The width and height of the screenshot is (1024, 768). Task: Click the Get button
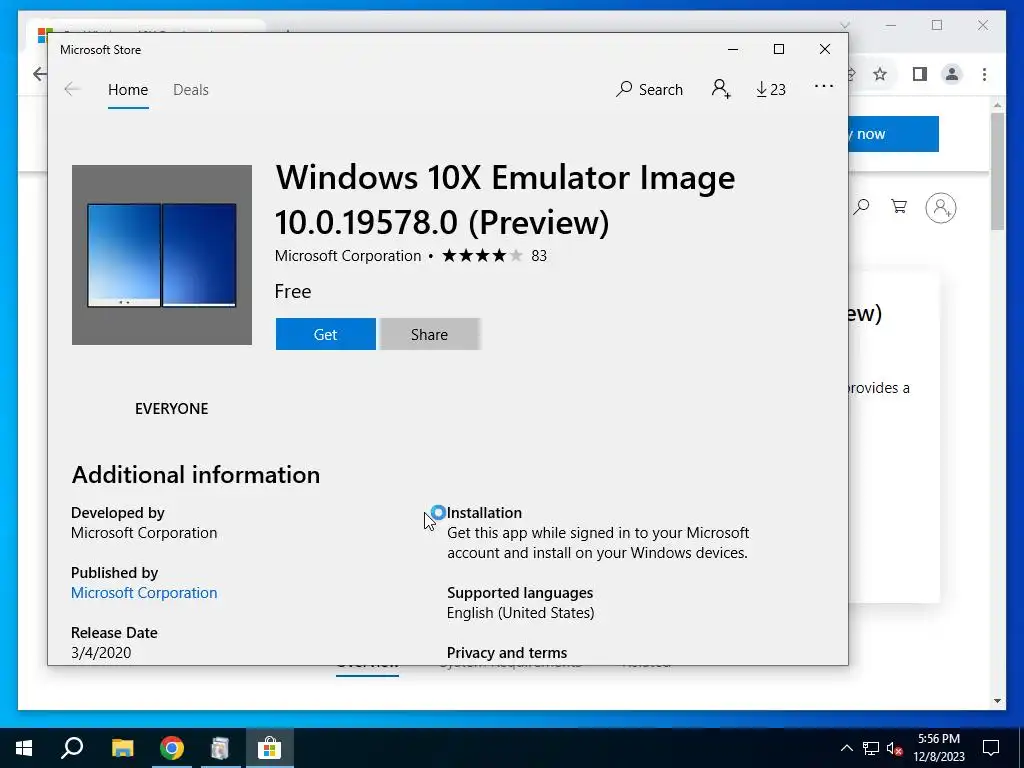click(325, 334)
